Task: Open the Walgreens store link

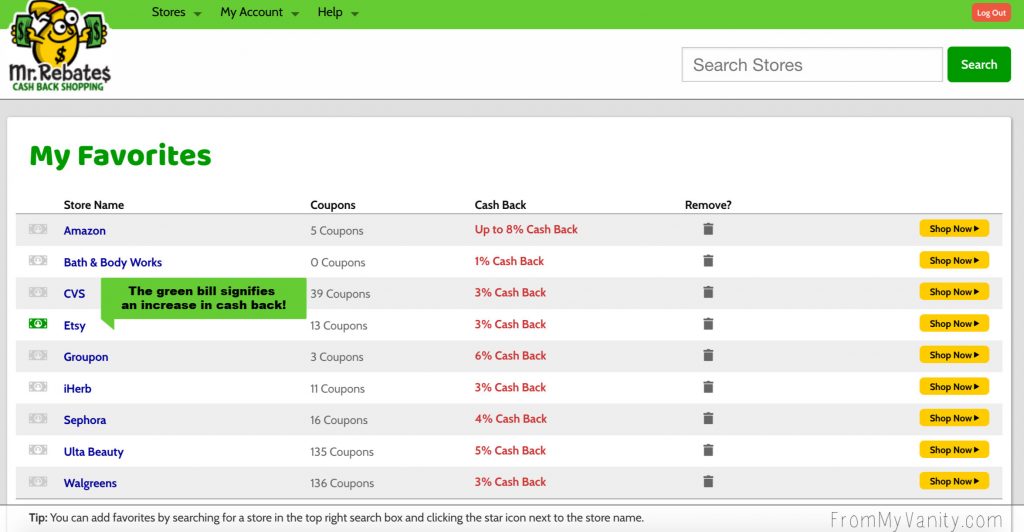Action: tap(90, 483)
